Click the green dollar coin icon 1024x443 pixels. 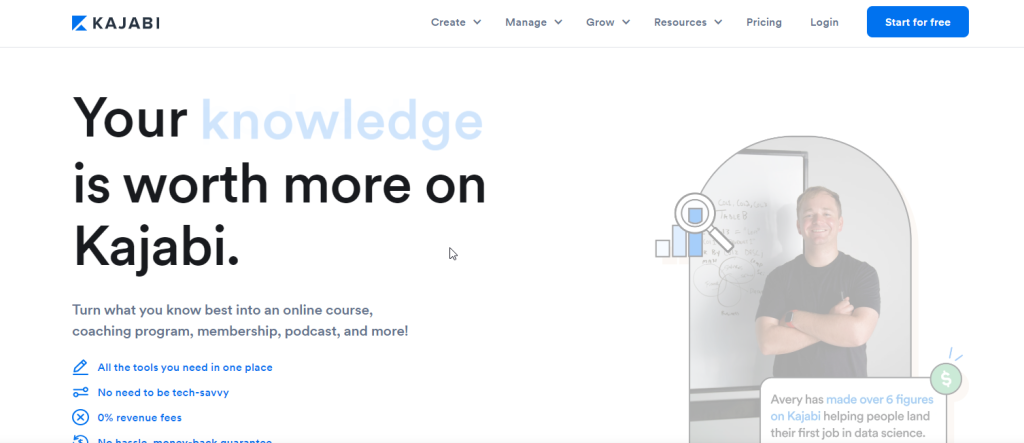(946, 378)
